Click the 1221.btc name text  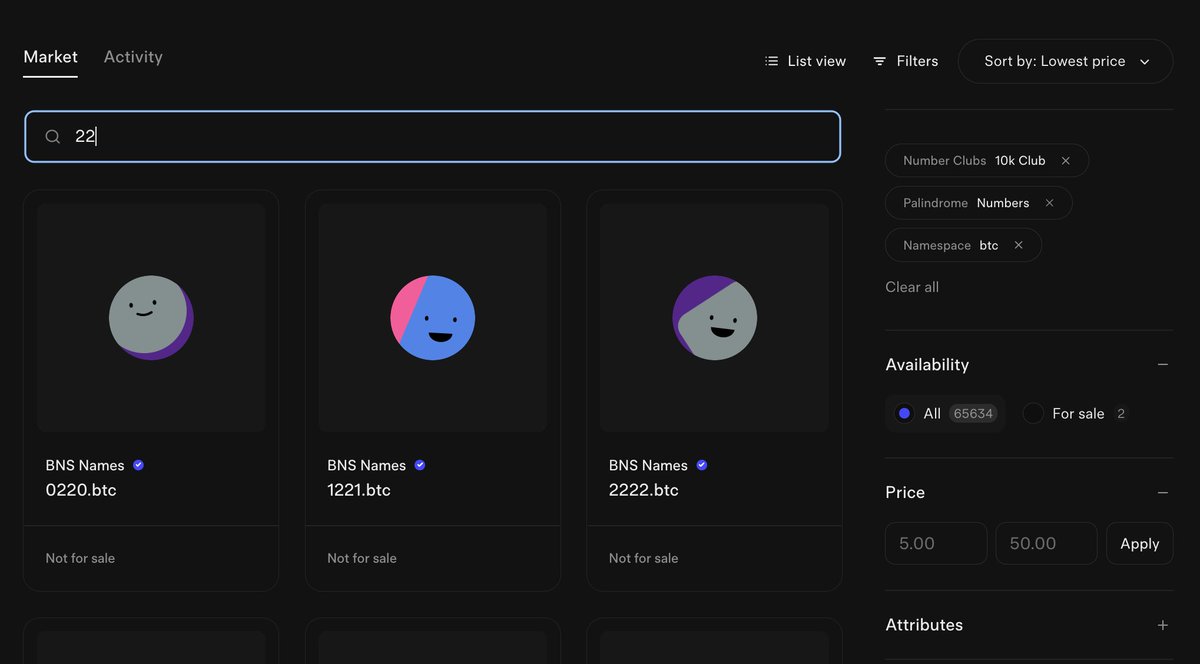pos(359,490)
